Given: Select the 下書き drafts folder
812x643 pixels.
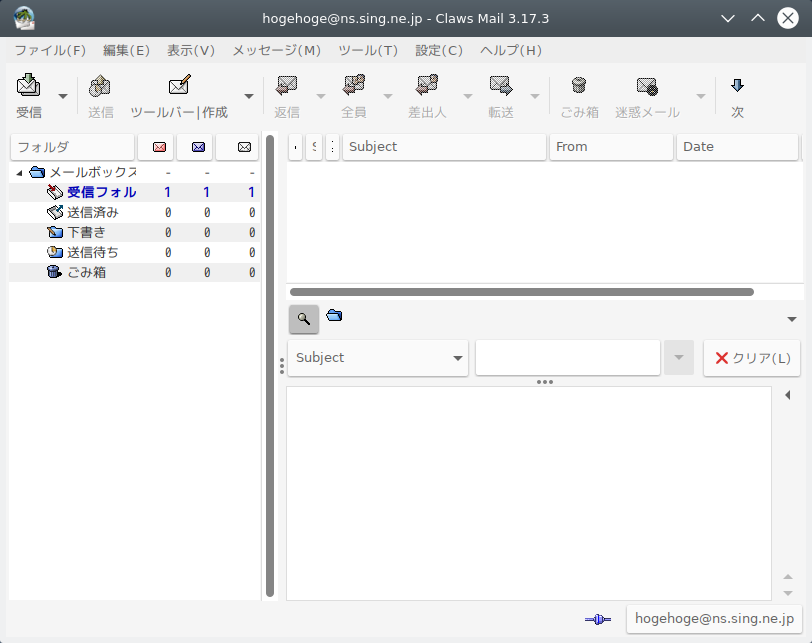Looking at the screenshot, I should click(x=86, y=232).
